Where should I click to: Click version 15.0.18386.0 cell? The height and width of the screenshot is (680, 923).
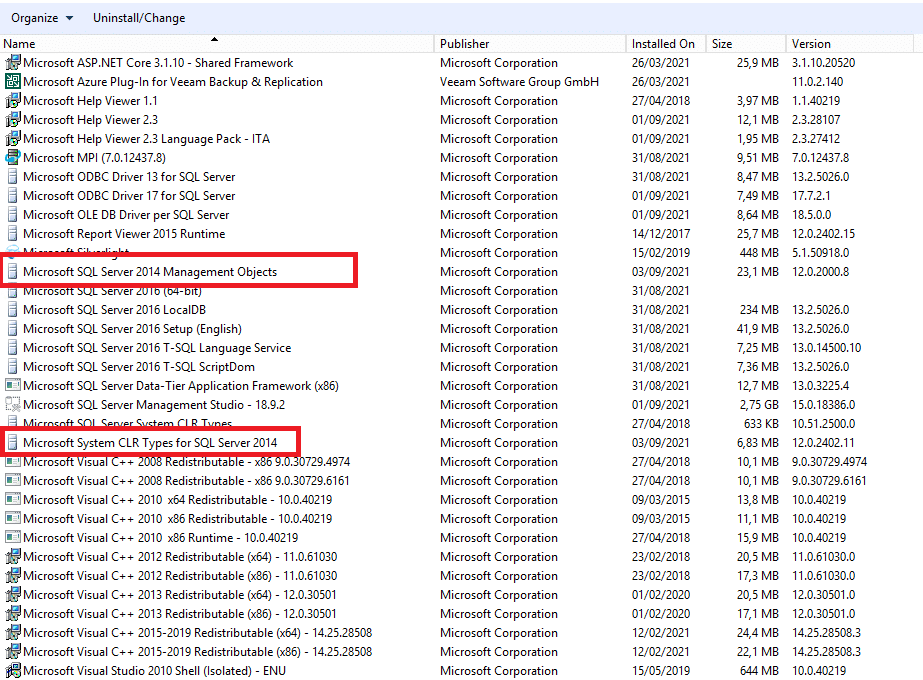click(x=824, y=404)
